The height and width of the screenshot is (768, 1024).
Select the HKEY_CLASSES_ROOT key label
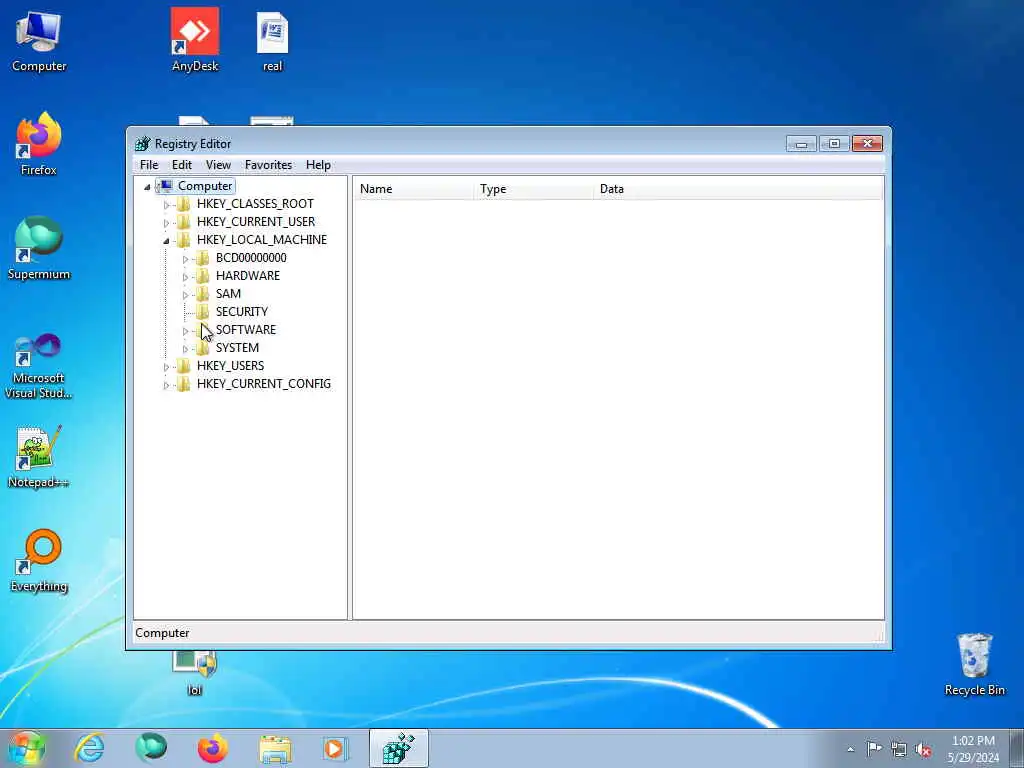[255, 204]
